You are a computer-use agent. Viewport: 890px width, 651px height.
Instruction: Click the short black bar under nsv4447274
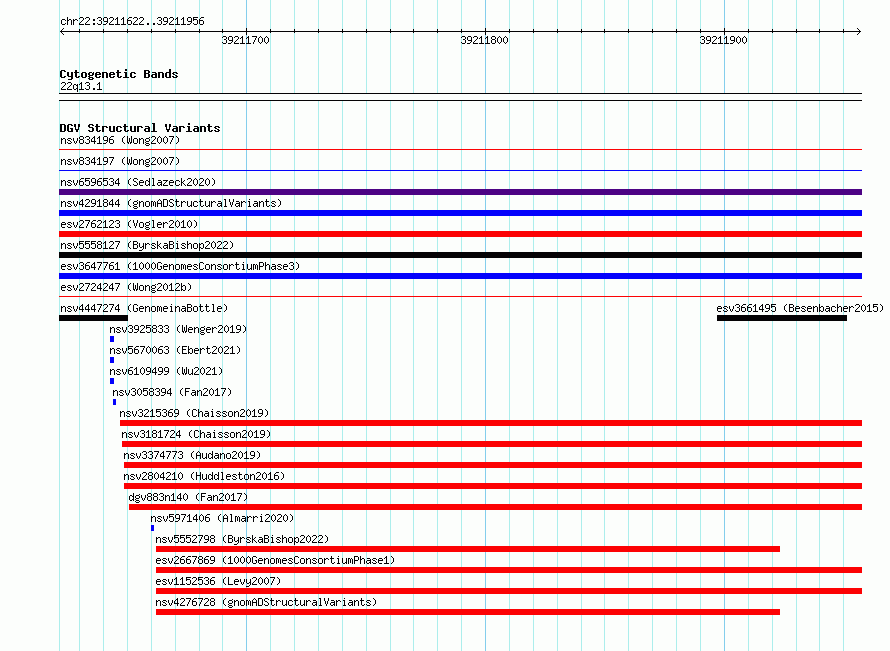coord(93,318)
